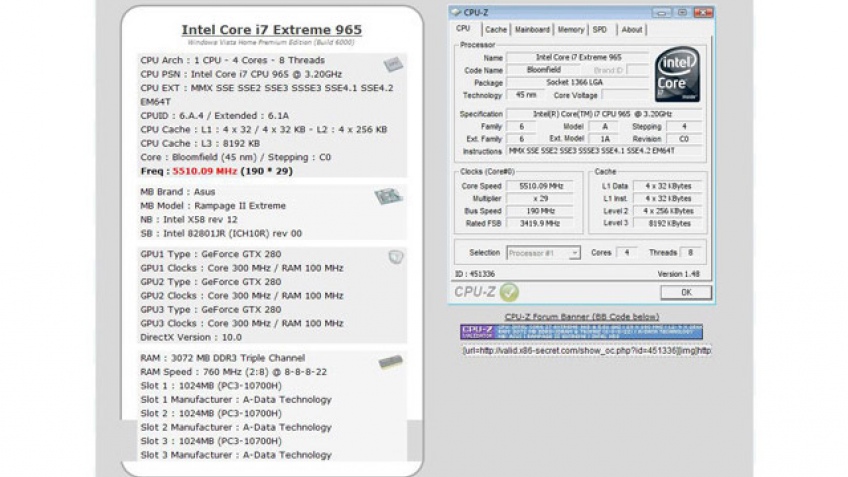Click the CPU chip icon beside CPU Arch
848x477 pixels.
393,64
